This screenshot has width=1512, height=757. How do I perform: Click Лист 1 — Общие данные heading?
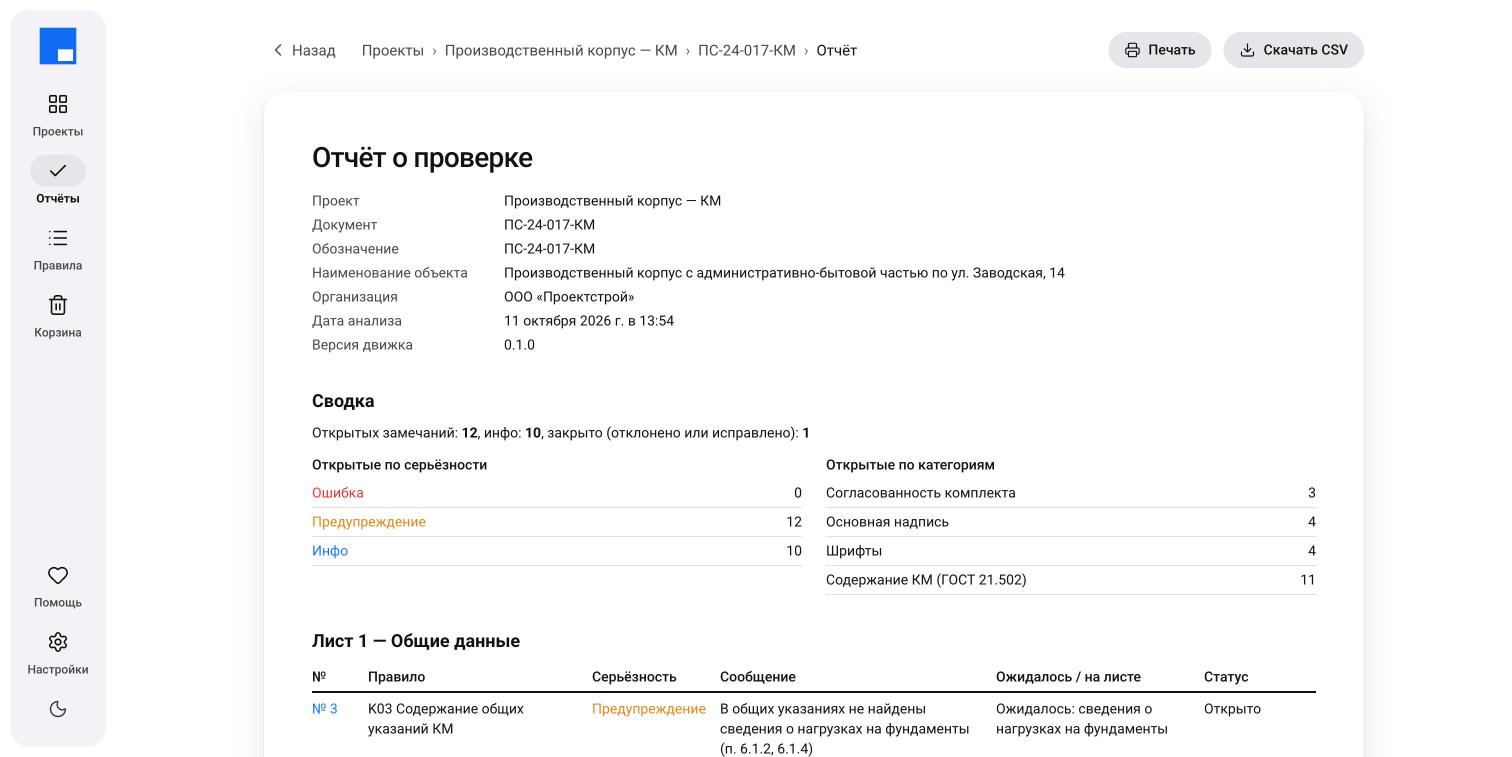pos(416,641)
